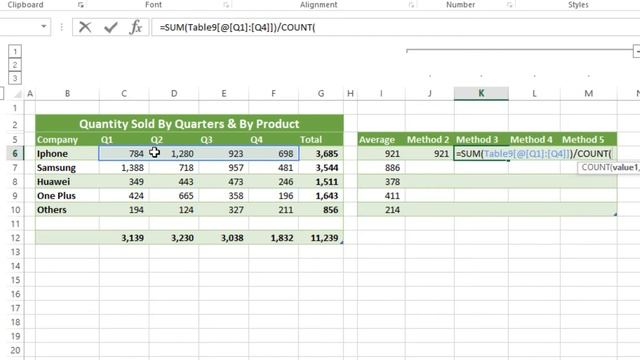Image resolution: width=640 pixels, height=360 pixels.
Task: Select column B header
Action: point(67,93)
